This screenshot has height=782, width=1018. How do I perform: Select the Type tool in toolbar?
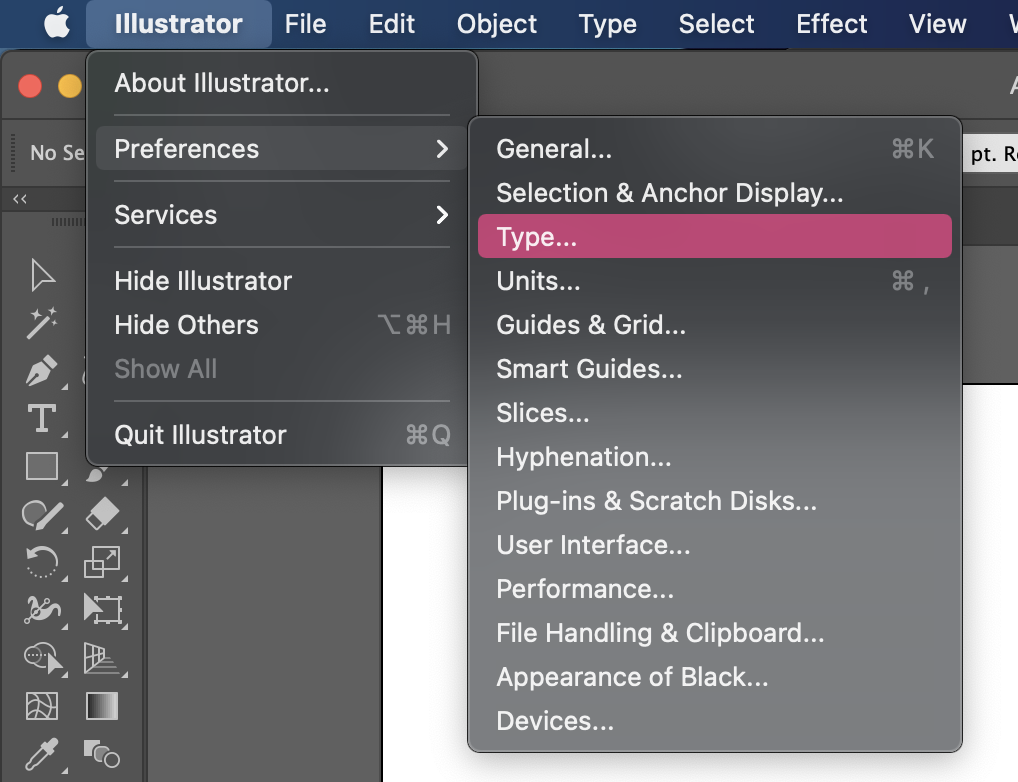coord(42,418)
